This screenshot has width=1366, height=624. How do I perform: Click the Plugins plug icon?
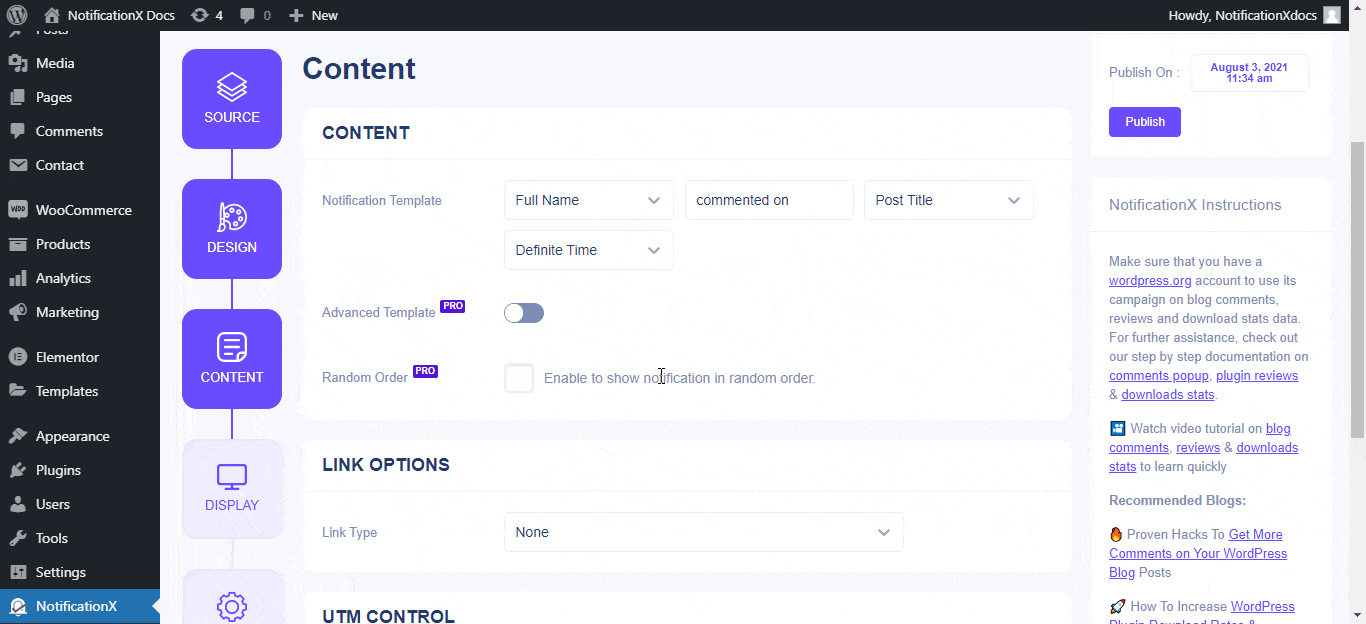coord(17,470)
